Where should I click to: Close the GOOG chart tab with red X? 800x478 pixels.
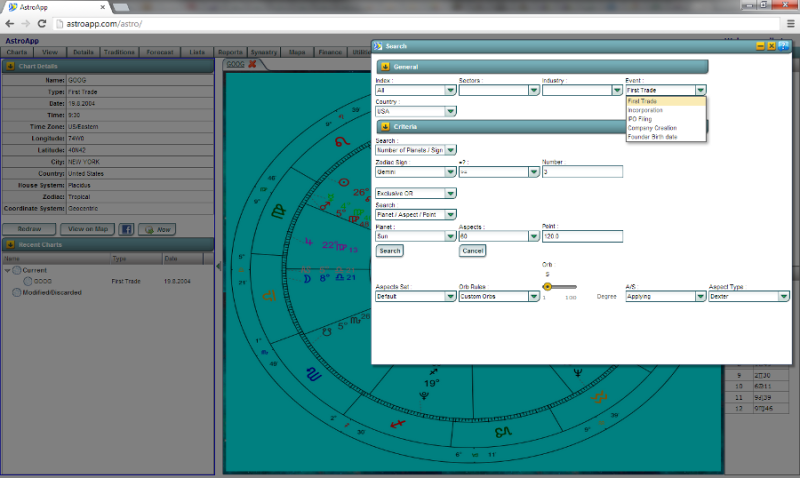252,64
